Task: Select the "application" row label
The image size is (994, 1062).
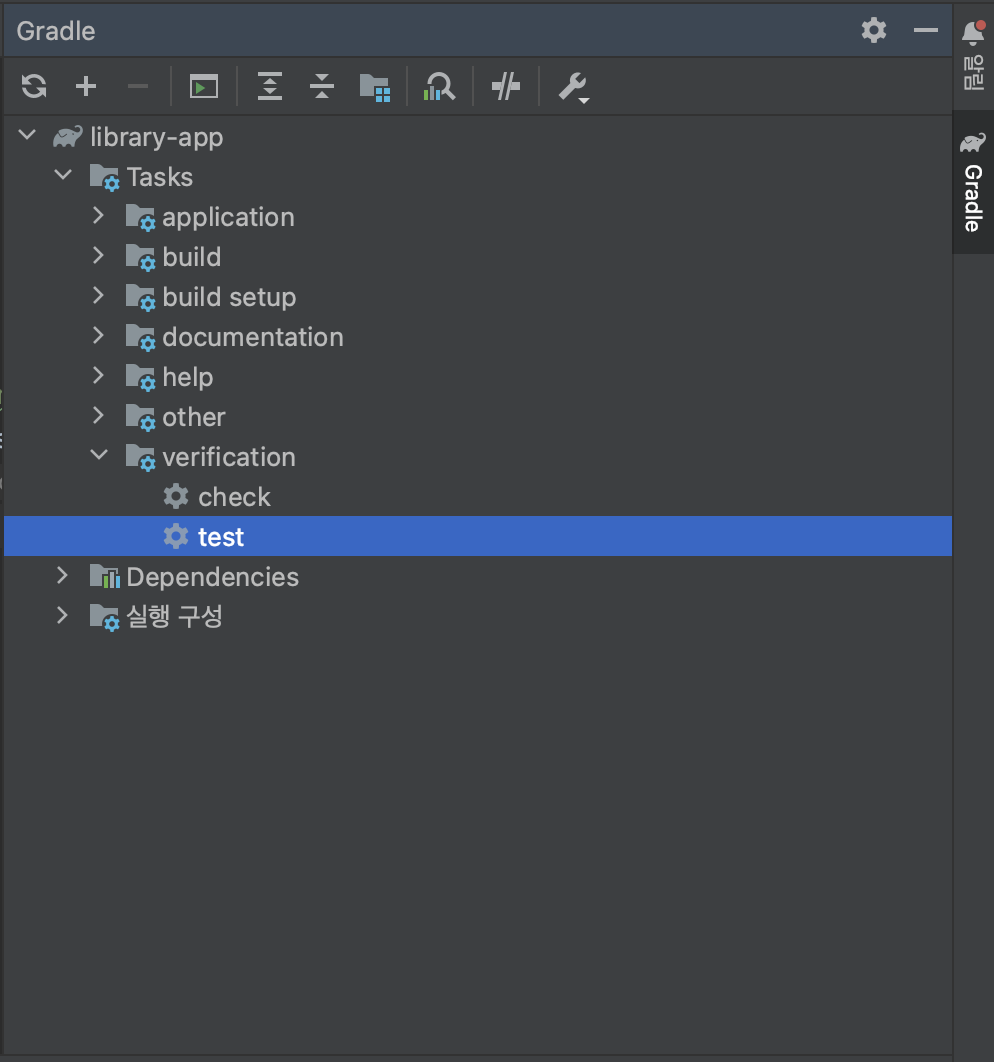Action: point(229,217)
